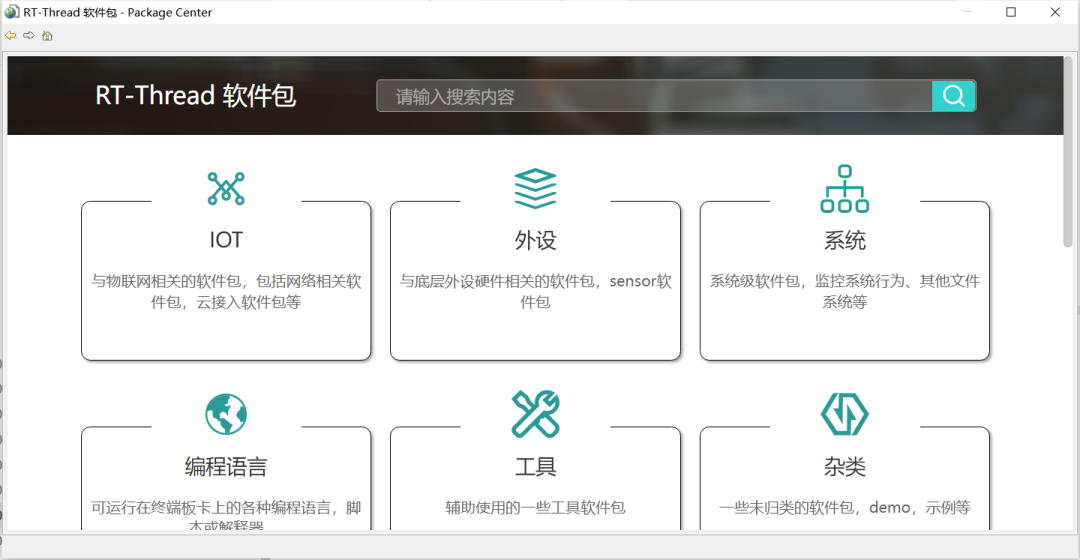Click the back arrow navigation icon
Screen dimensions: 1080x560
click(11, 35)
